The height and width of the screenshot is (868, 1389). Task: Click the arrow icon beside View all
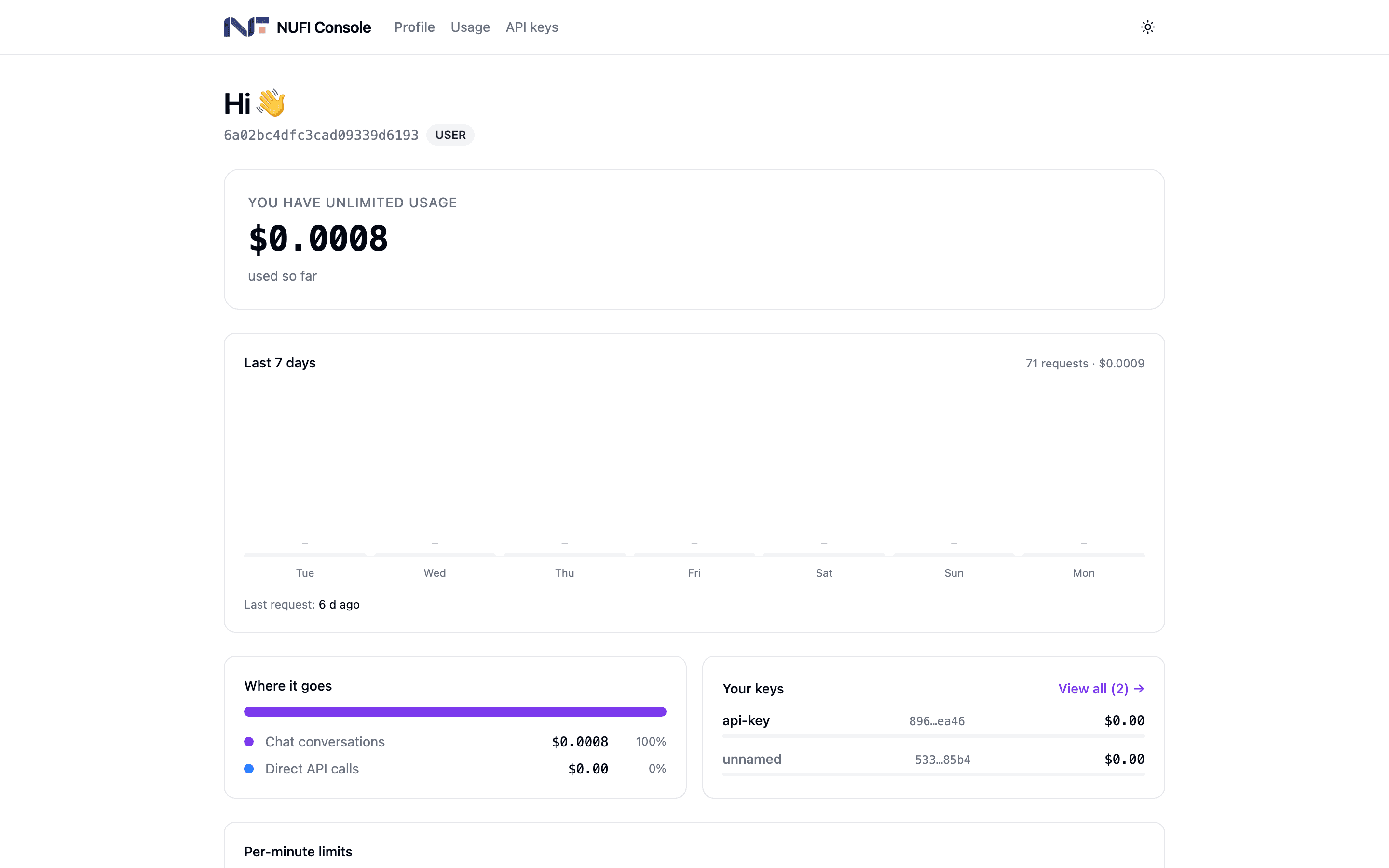point(1139,688)
